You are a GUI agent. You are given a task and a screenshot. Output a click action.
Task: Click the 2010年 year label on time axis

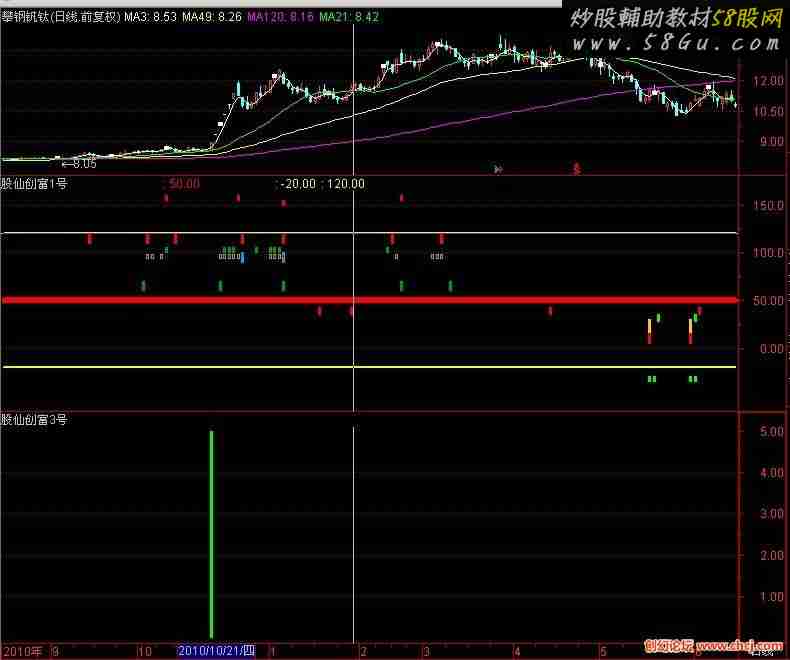coord(23,651)
